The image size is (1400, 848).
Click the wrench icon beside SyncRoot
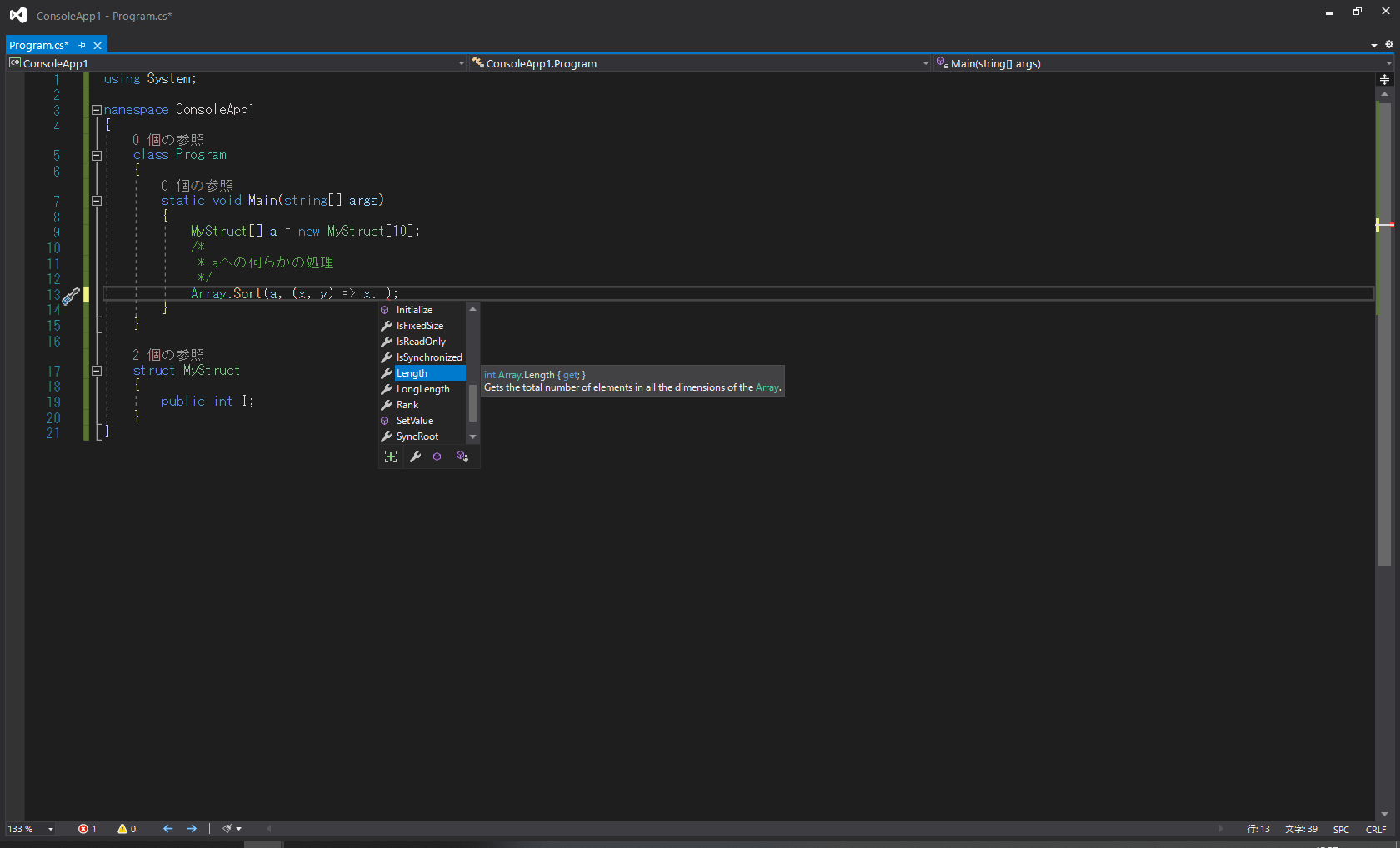pyautogui.click(x=387, y=436)
